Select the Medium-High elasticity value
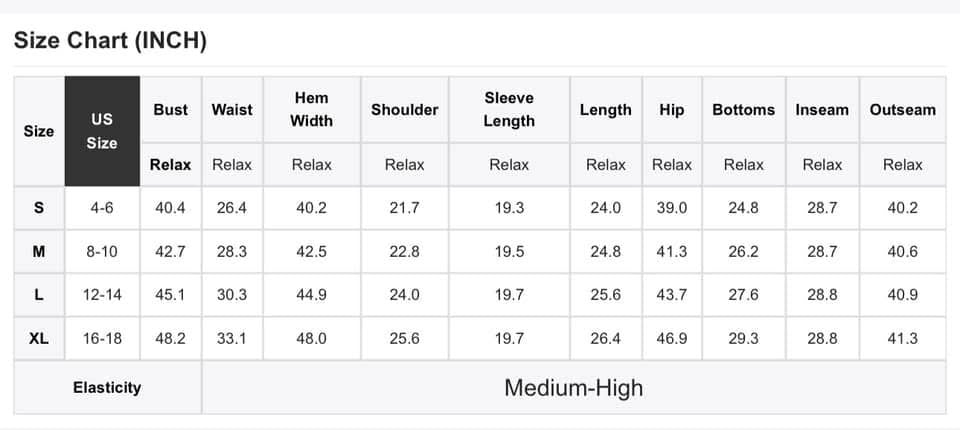This screenshot has height=430, width=960. coord(573,387)
